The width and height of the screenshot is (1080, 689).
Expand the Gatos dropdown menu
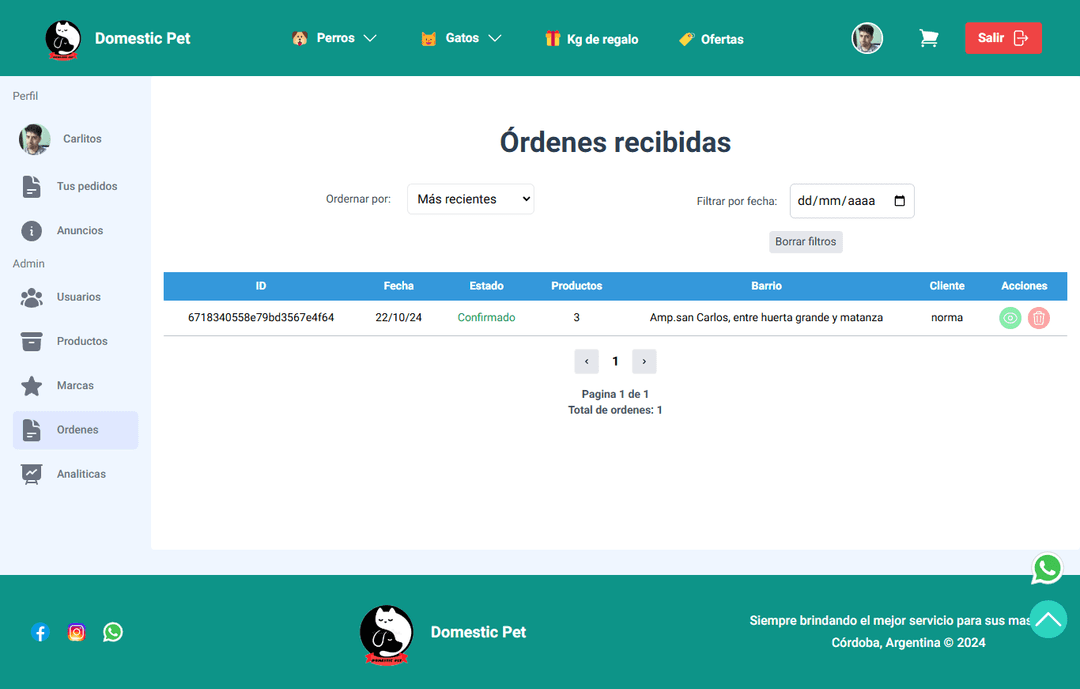click(461, 38)
